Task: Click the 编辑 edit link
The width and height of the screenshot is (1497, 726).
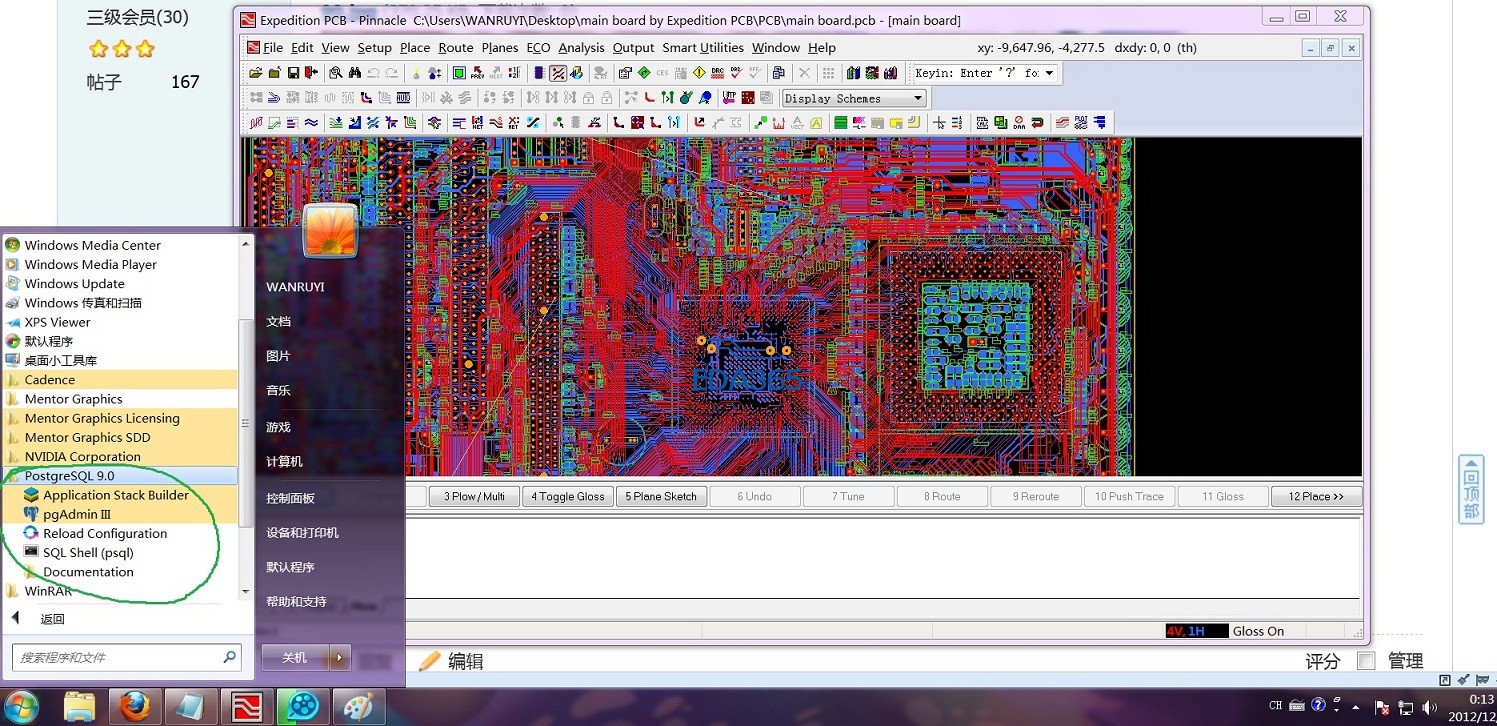Action: (x=465, y=661)
